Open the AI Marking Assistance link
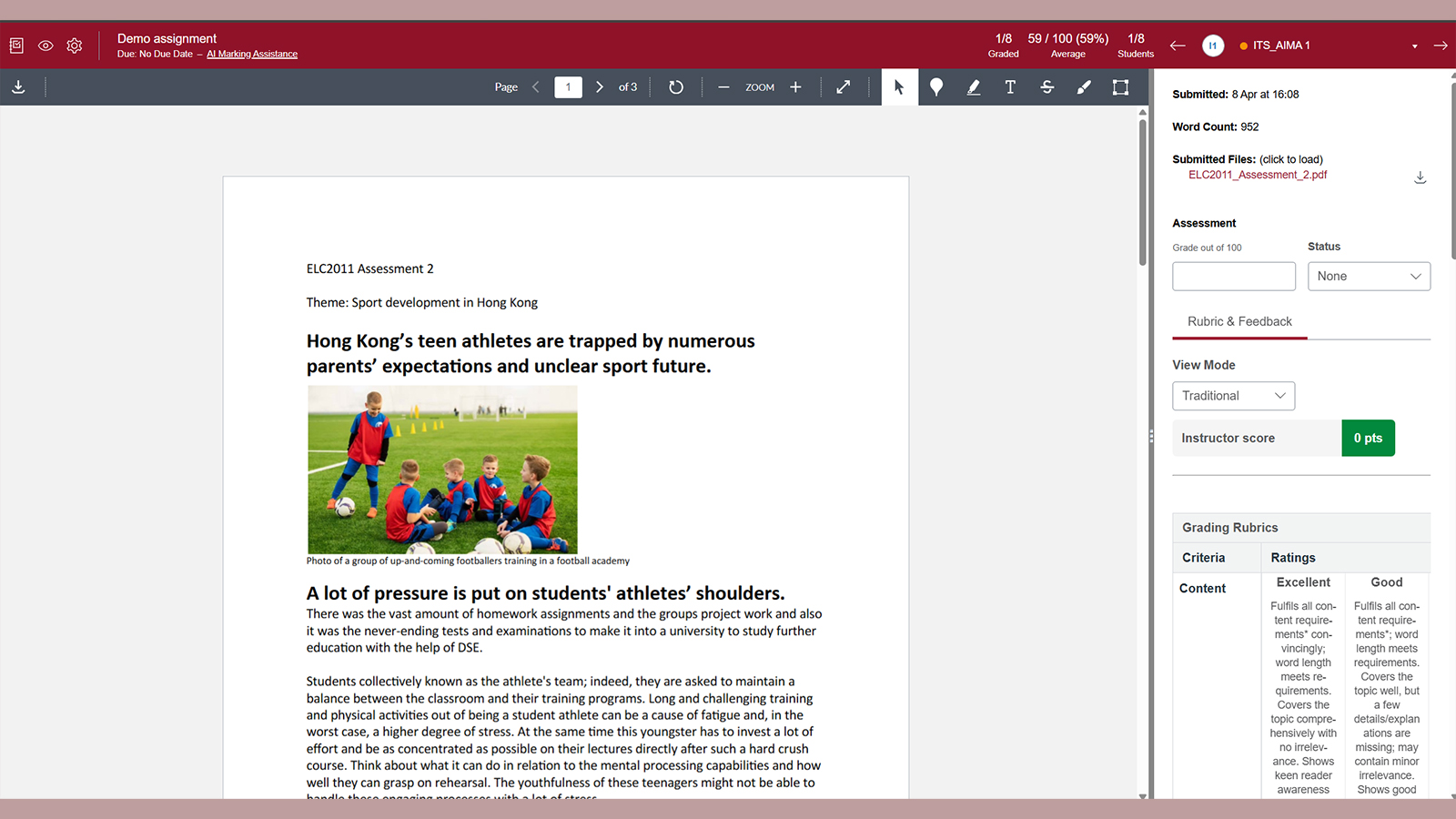 tap(252, 55)
